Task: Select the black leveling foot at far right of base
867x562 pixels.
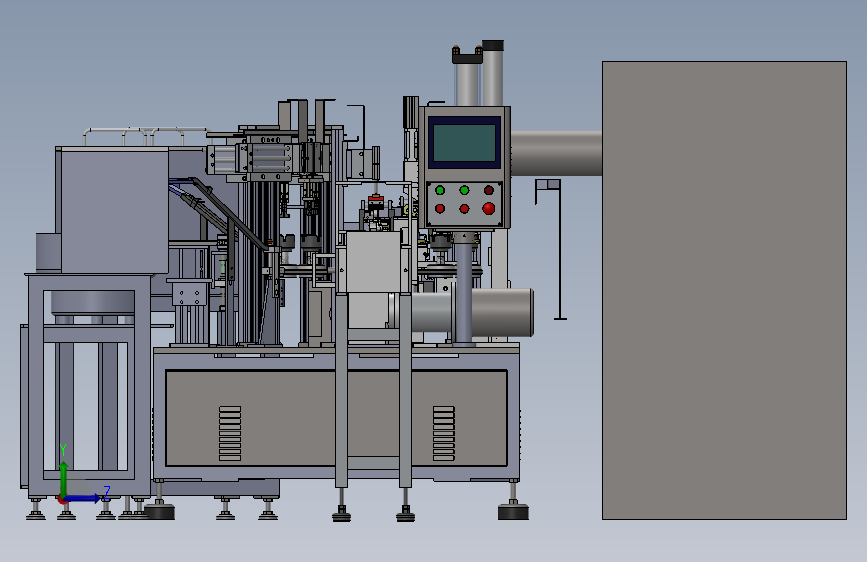Action: coord(513,511)
